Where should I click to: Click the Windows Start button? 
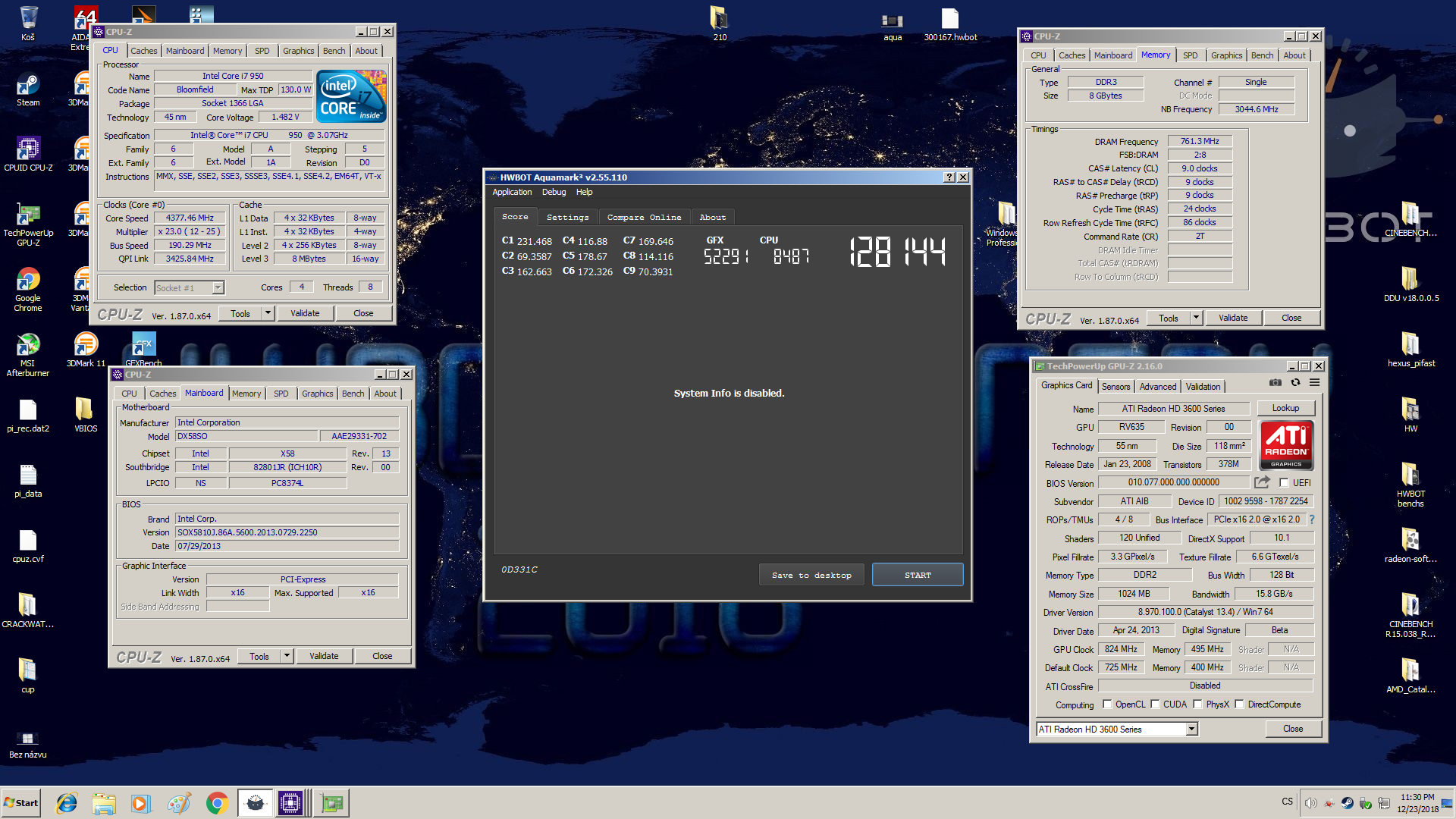(21, 803)
